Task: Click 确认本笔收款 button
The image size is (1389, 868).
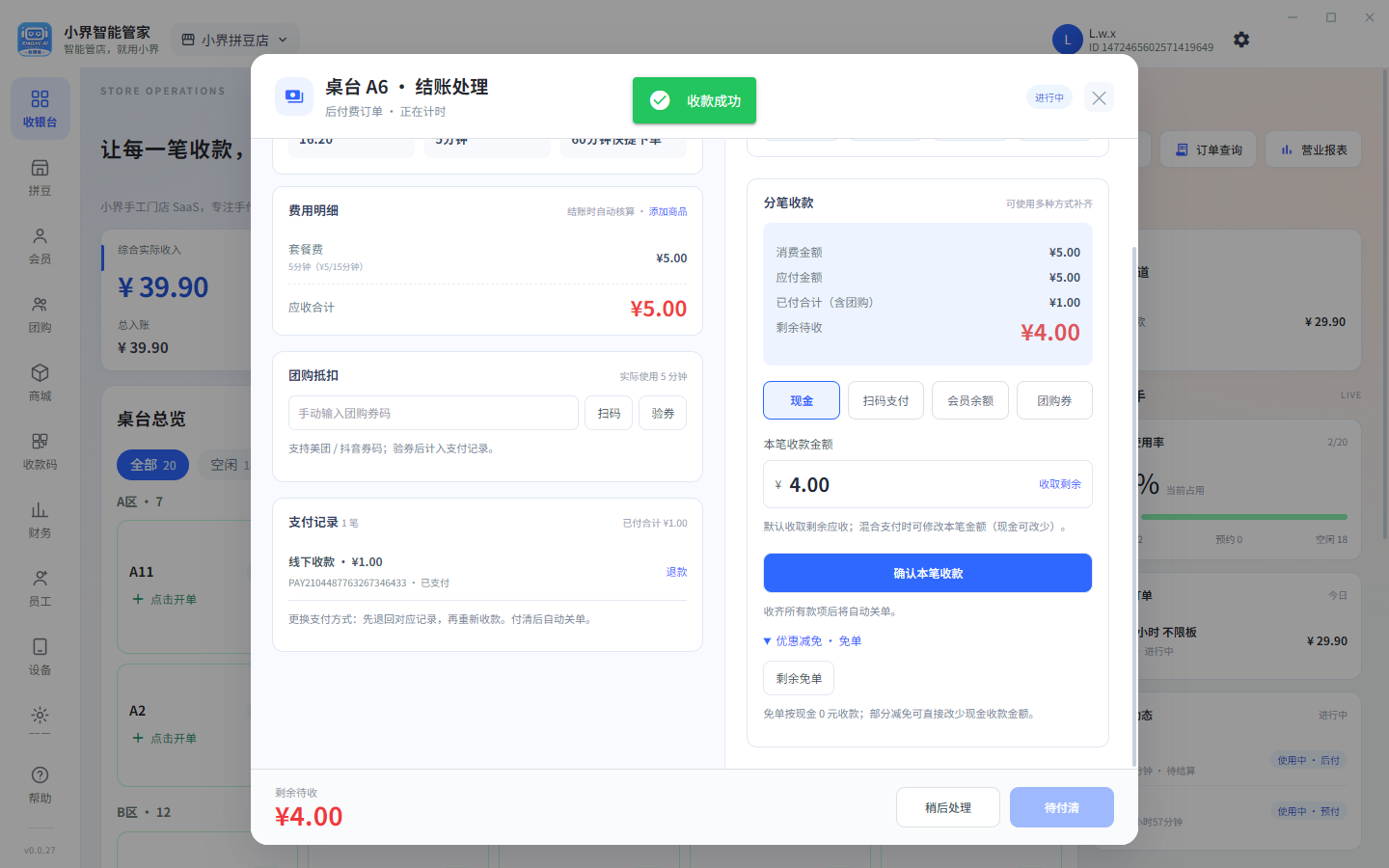Action: pos(928,573)
